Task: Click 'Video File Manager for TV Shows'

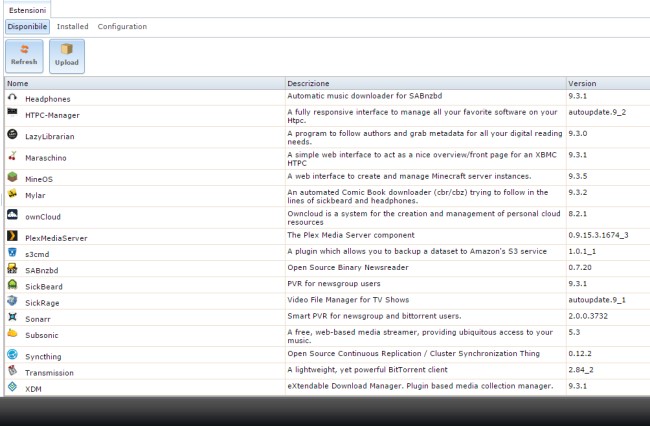Action: pos(348,300)
